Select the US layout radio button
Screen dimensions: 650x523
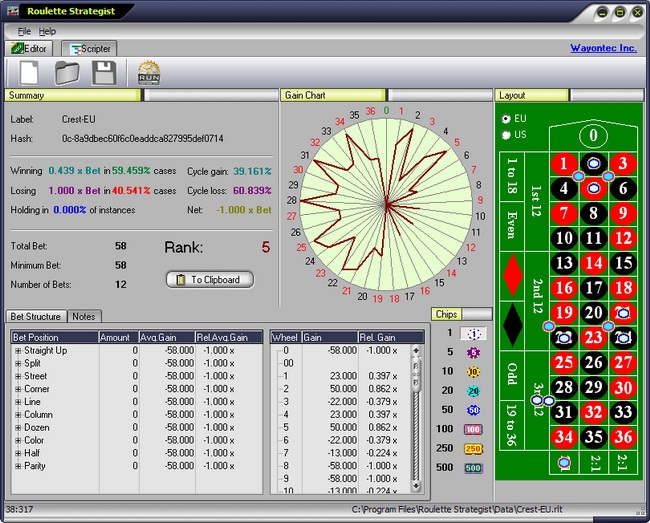tap(505, 135)
